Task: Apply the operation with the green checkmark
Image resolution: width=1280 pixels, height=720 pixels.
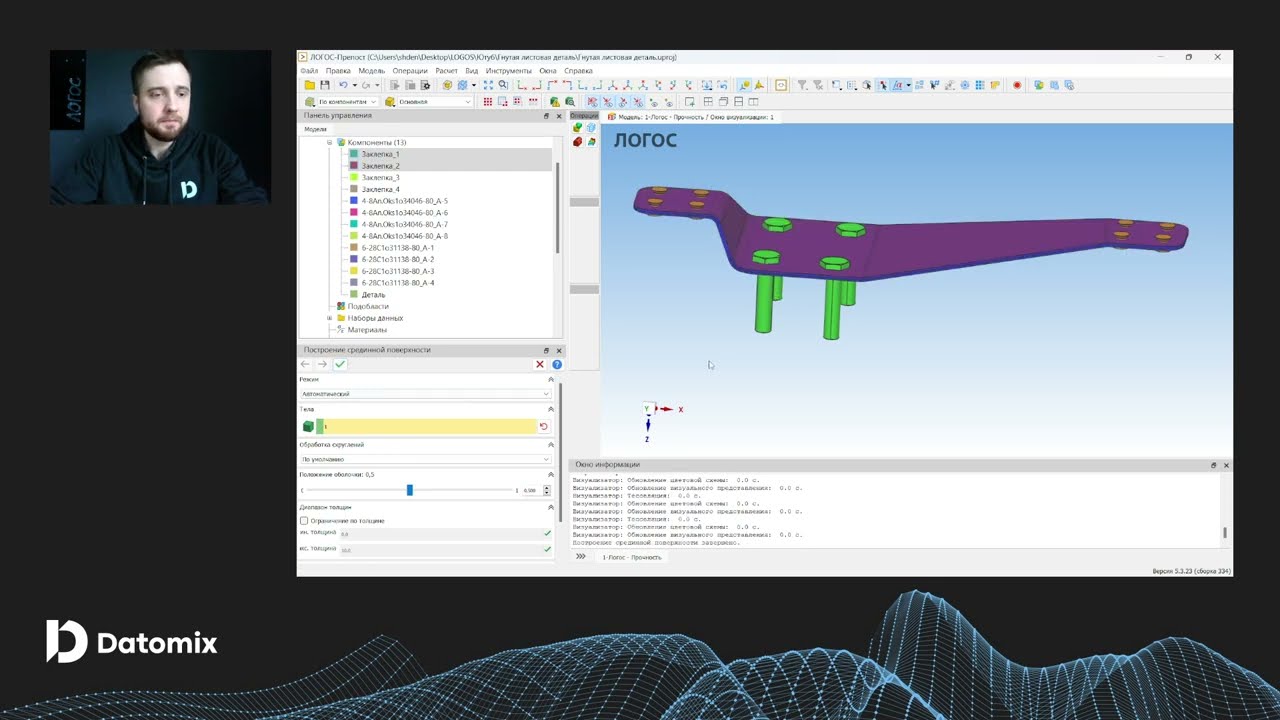Action: click(340, 364)
